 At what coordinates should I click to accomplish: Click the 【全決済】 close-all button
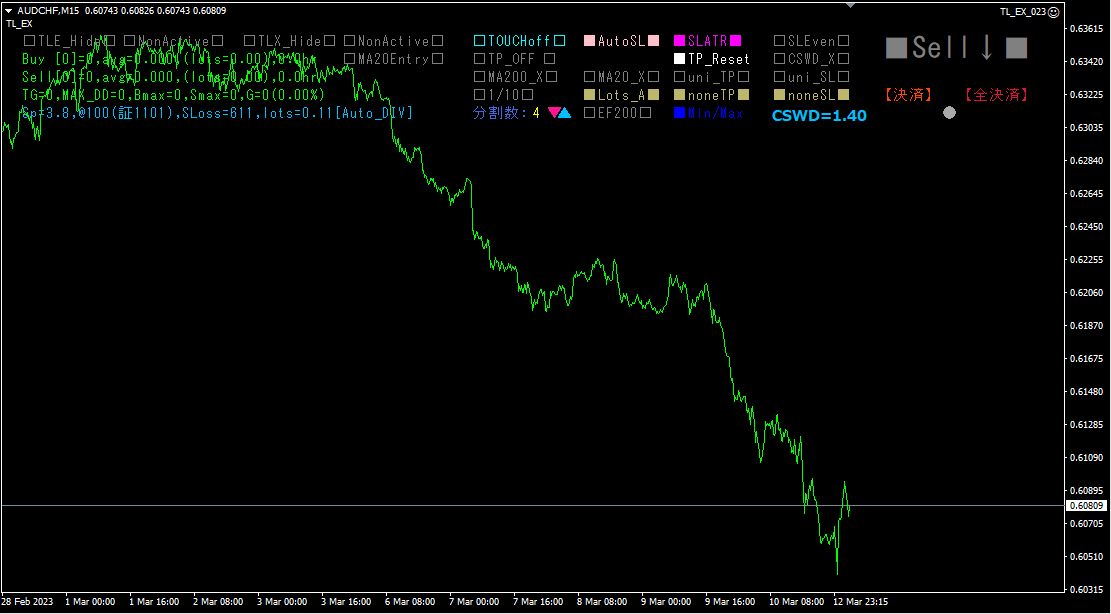pyautogui.click(x=996, y=95)
